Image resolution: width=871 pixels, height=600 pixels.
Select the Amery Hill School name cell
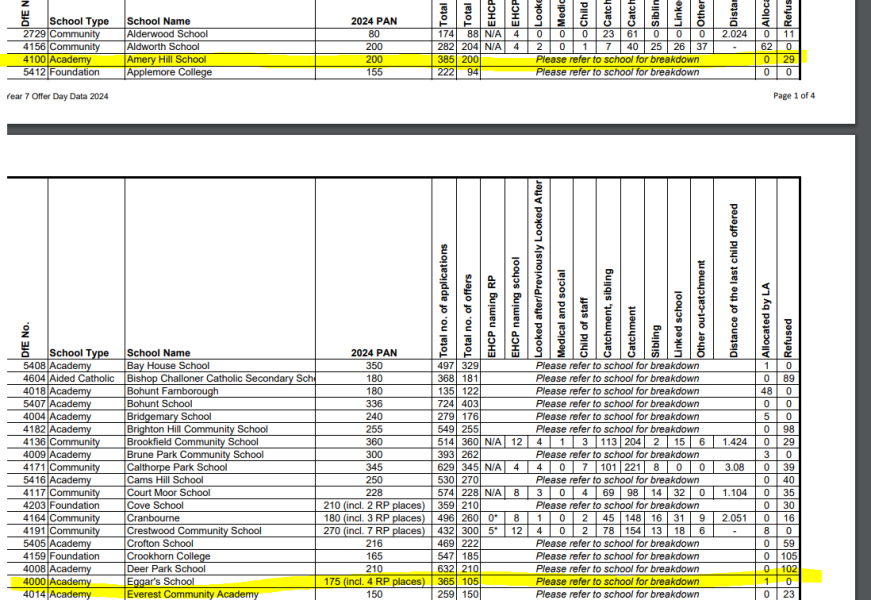coord(166,59)
